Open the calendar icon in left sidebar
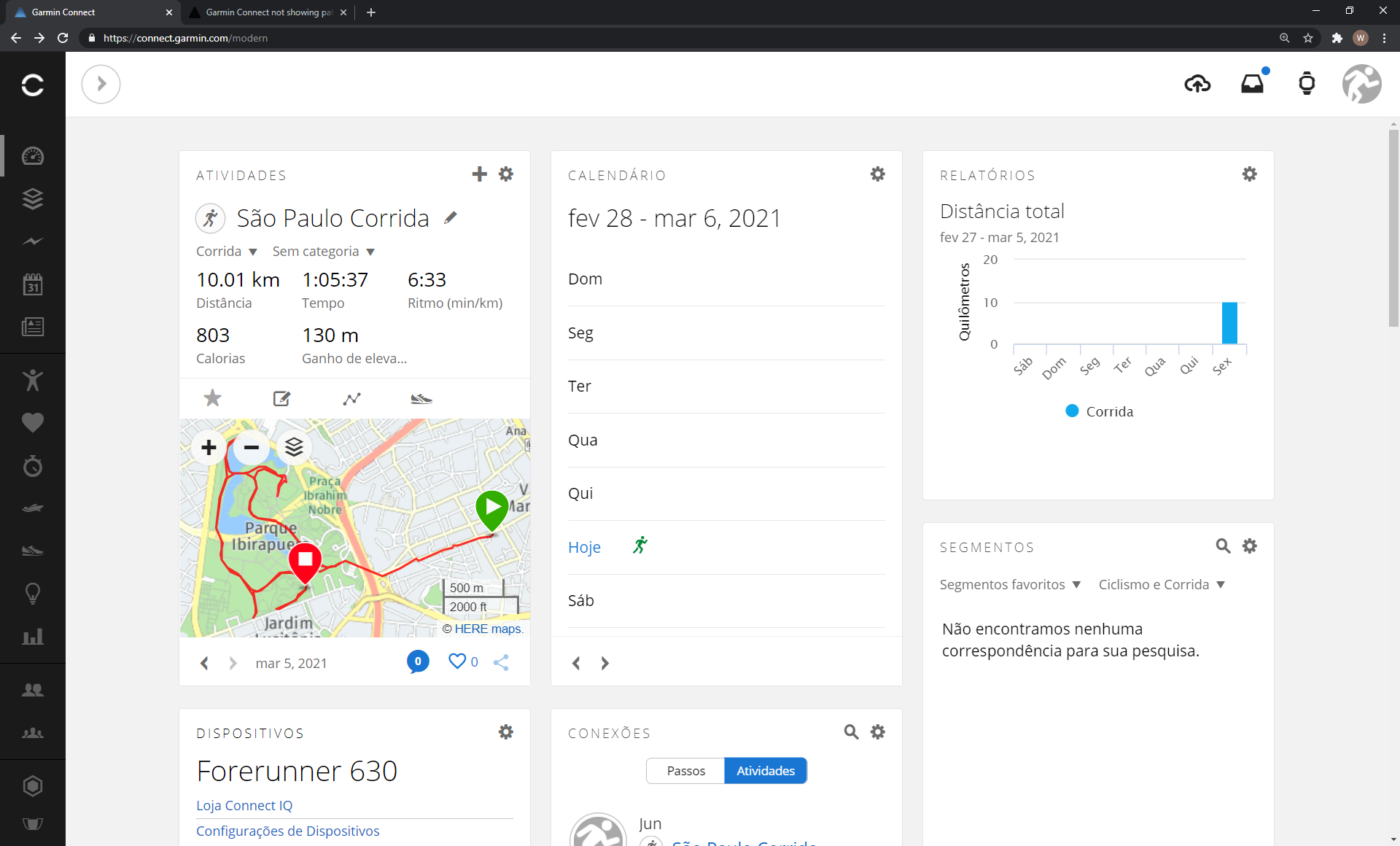 [x=33, y=284]
